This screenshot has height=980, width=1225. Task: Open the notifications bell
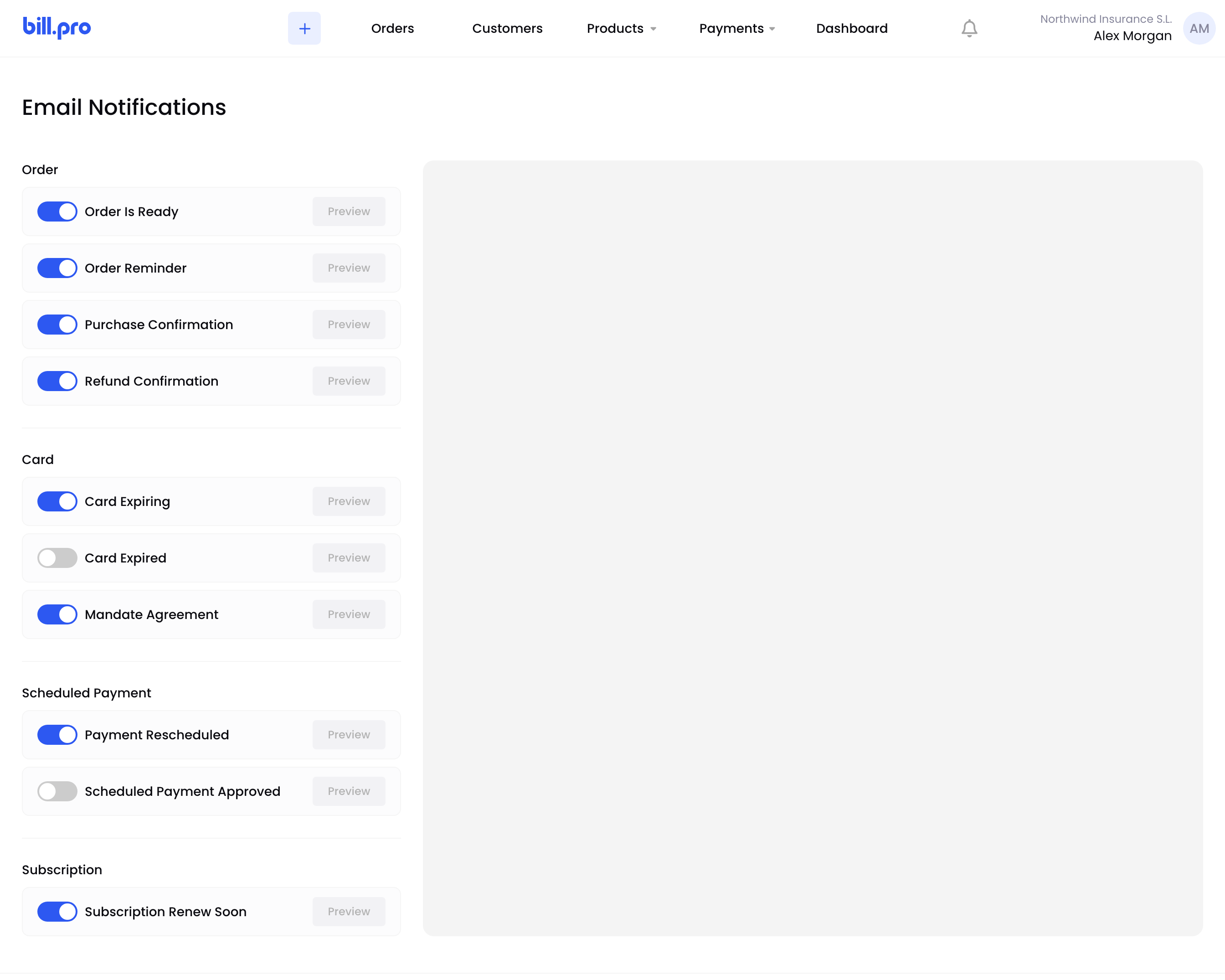[969, 28]
